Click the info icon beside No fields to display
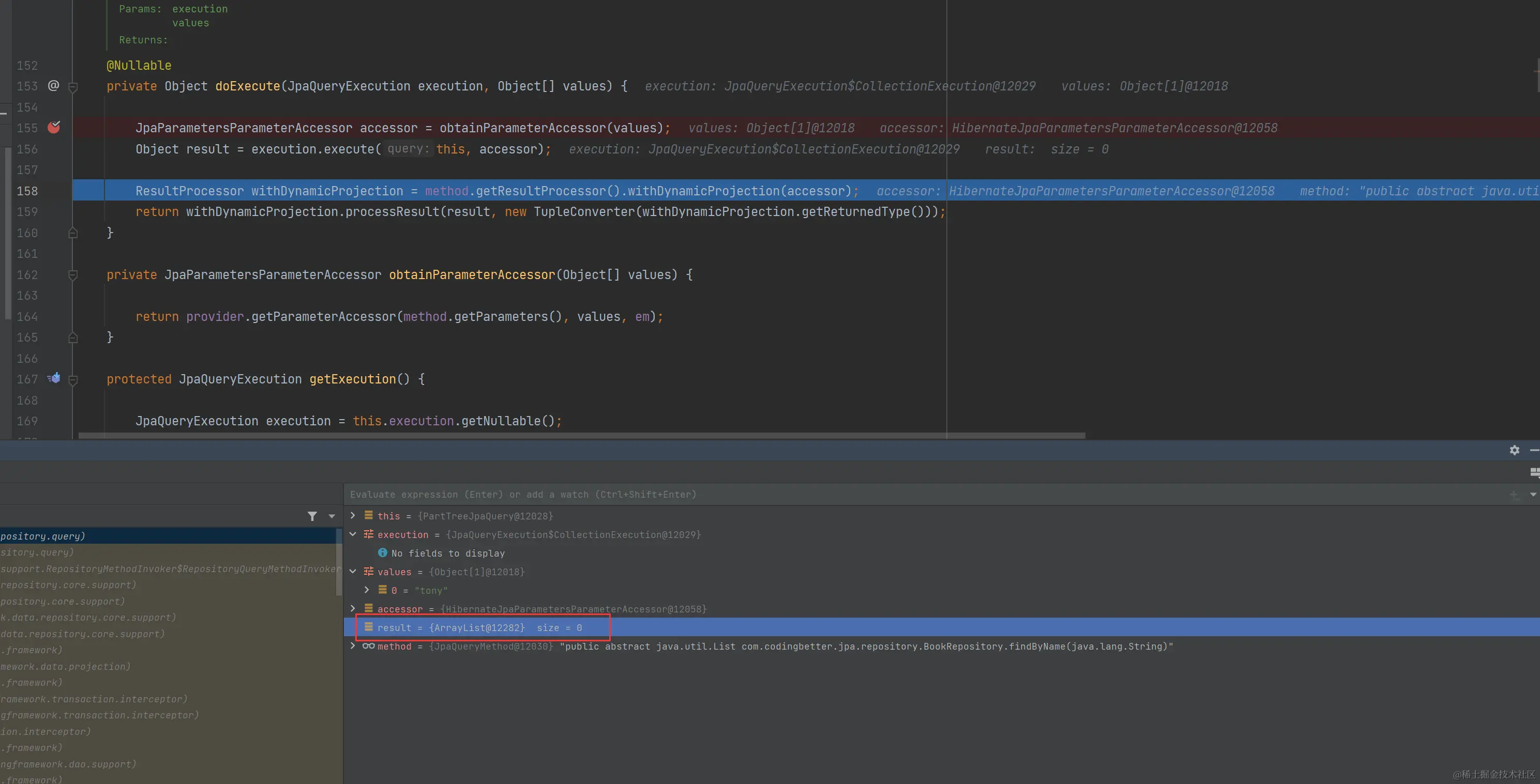The image size is (1540, 784). click(x=383, y=553)
